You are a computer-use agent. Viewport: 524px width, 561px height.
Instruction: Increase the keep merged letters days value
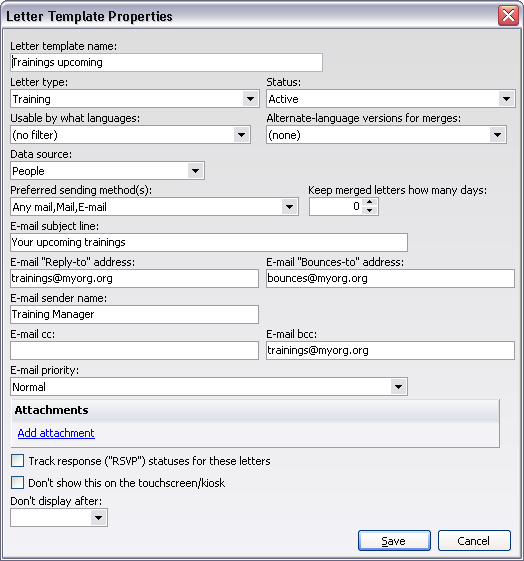(369, 202)
